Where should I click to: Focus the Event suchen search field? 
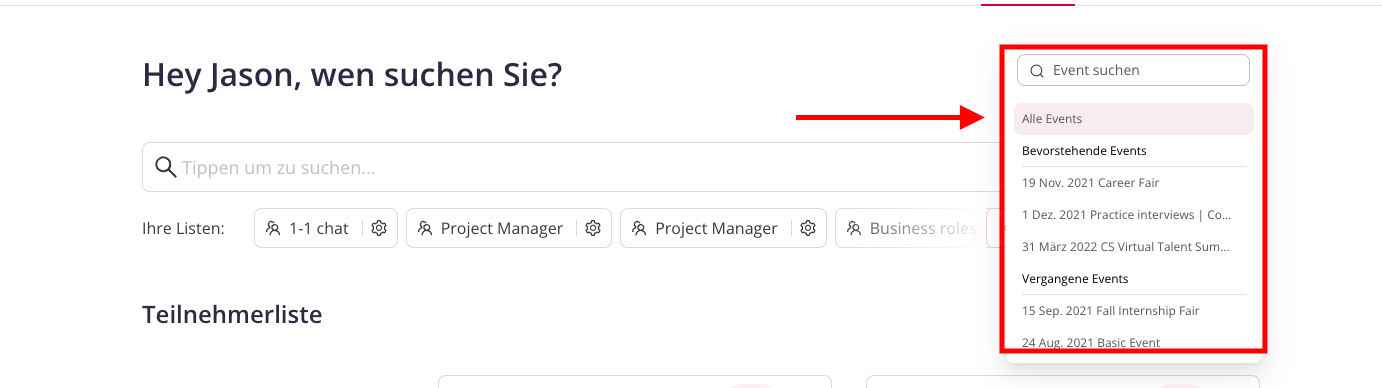[x=1133, y=70]
